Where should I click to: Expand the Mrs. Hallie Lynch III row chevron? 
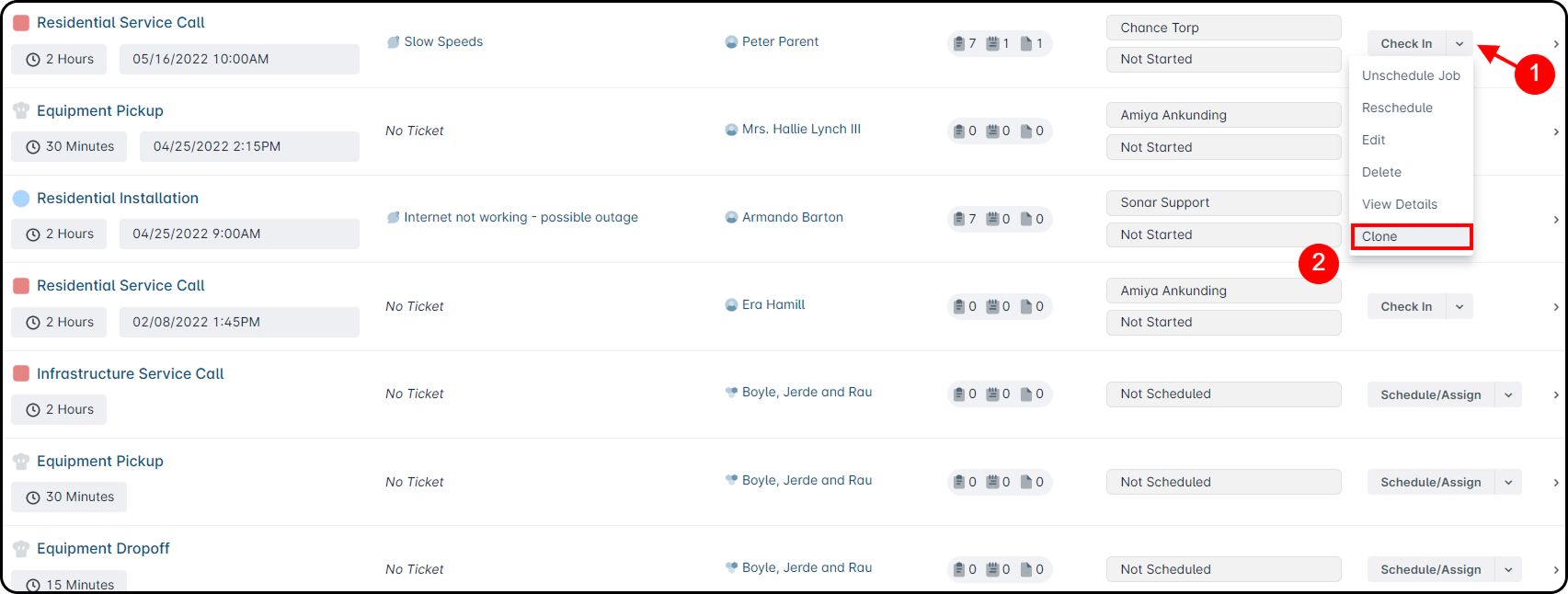1555,131
